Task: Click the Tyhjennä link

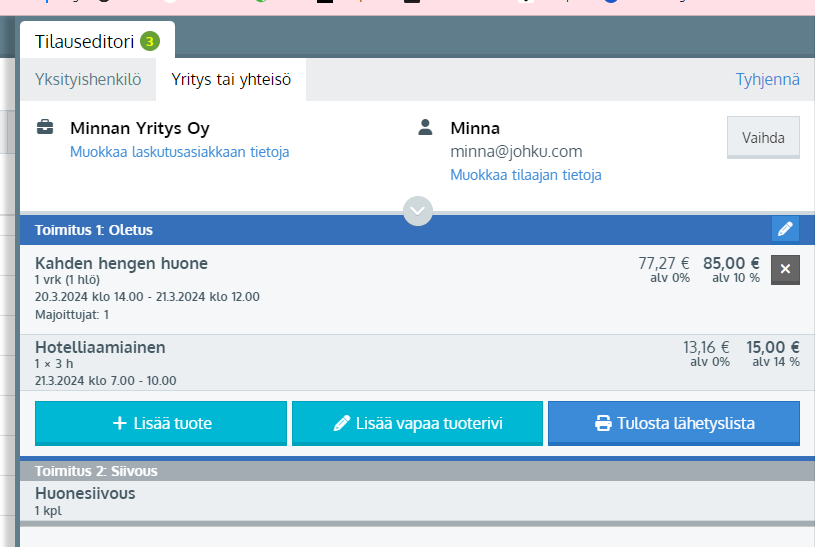Action: point(767,80)
